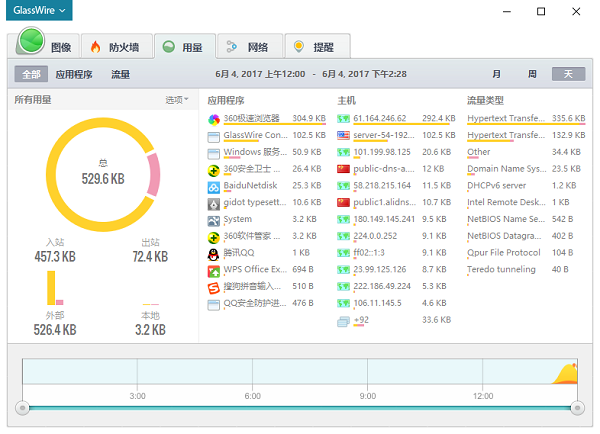Click the 搜狗拼音输入法 icon
The image size is (600, 434).
coord(214,287)
